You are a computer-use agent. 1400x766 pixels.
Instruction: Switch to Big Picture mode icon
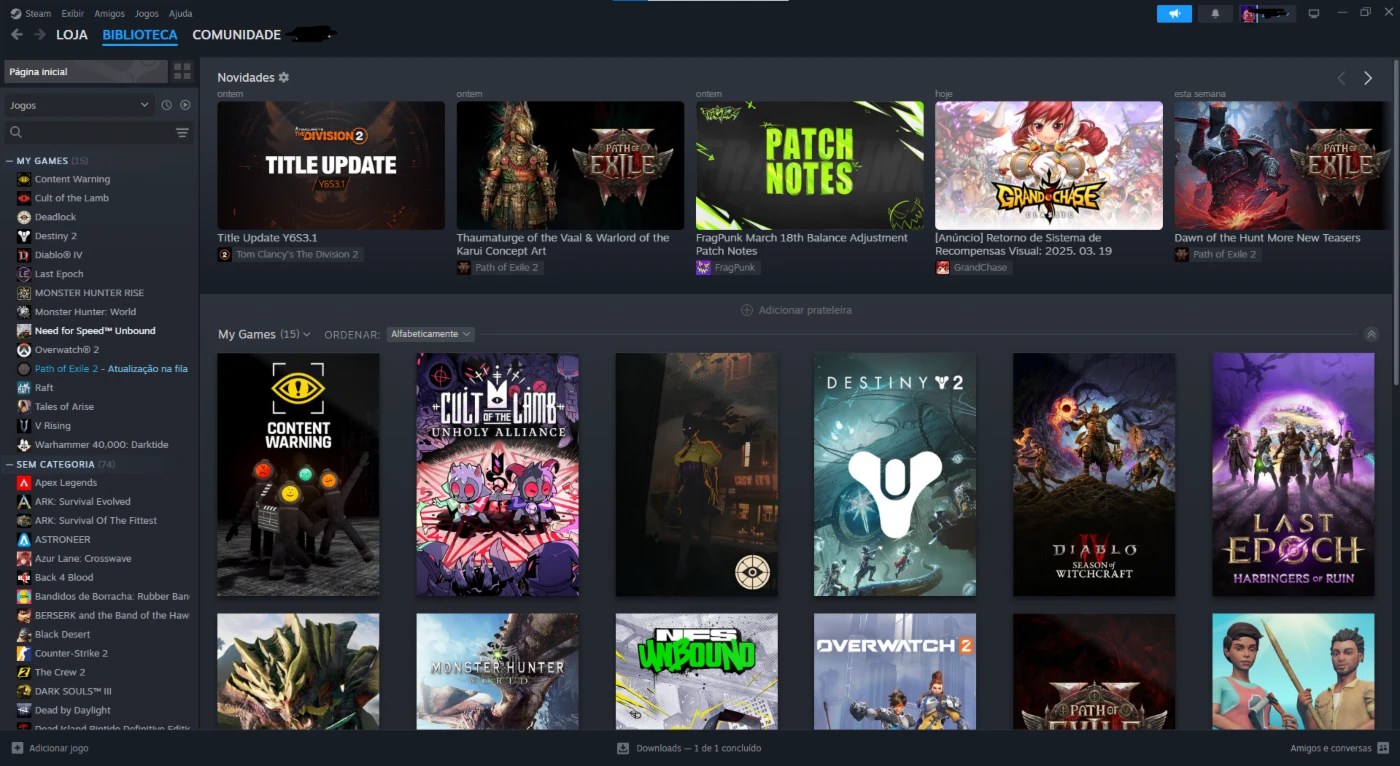click(1314, 13)
